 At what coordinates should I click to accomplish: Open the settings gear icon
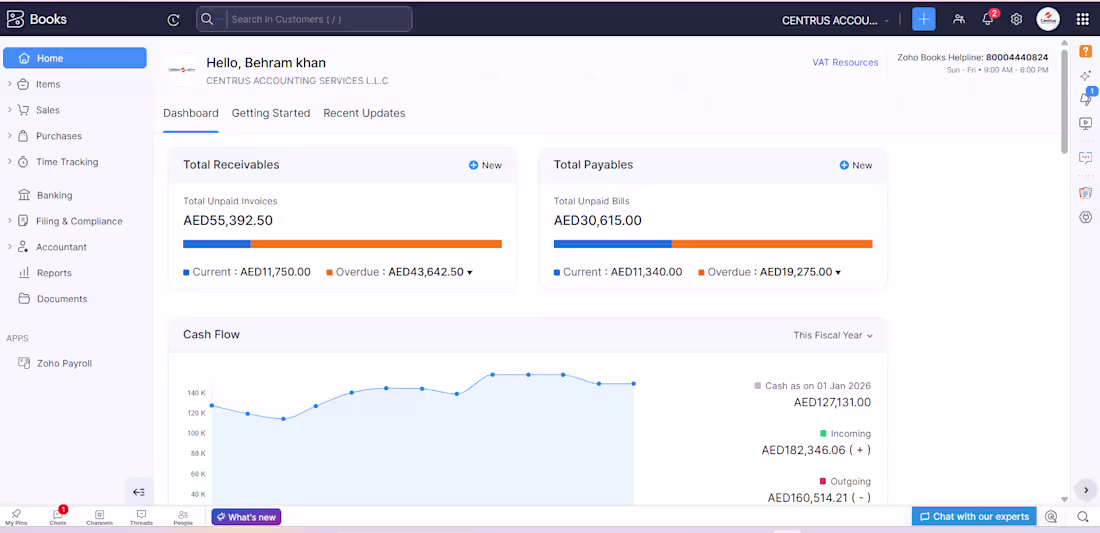coord(1016,19)
